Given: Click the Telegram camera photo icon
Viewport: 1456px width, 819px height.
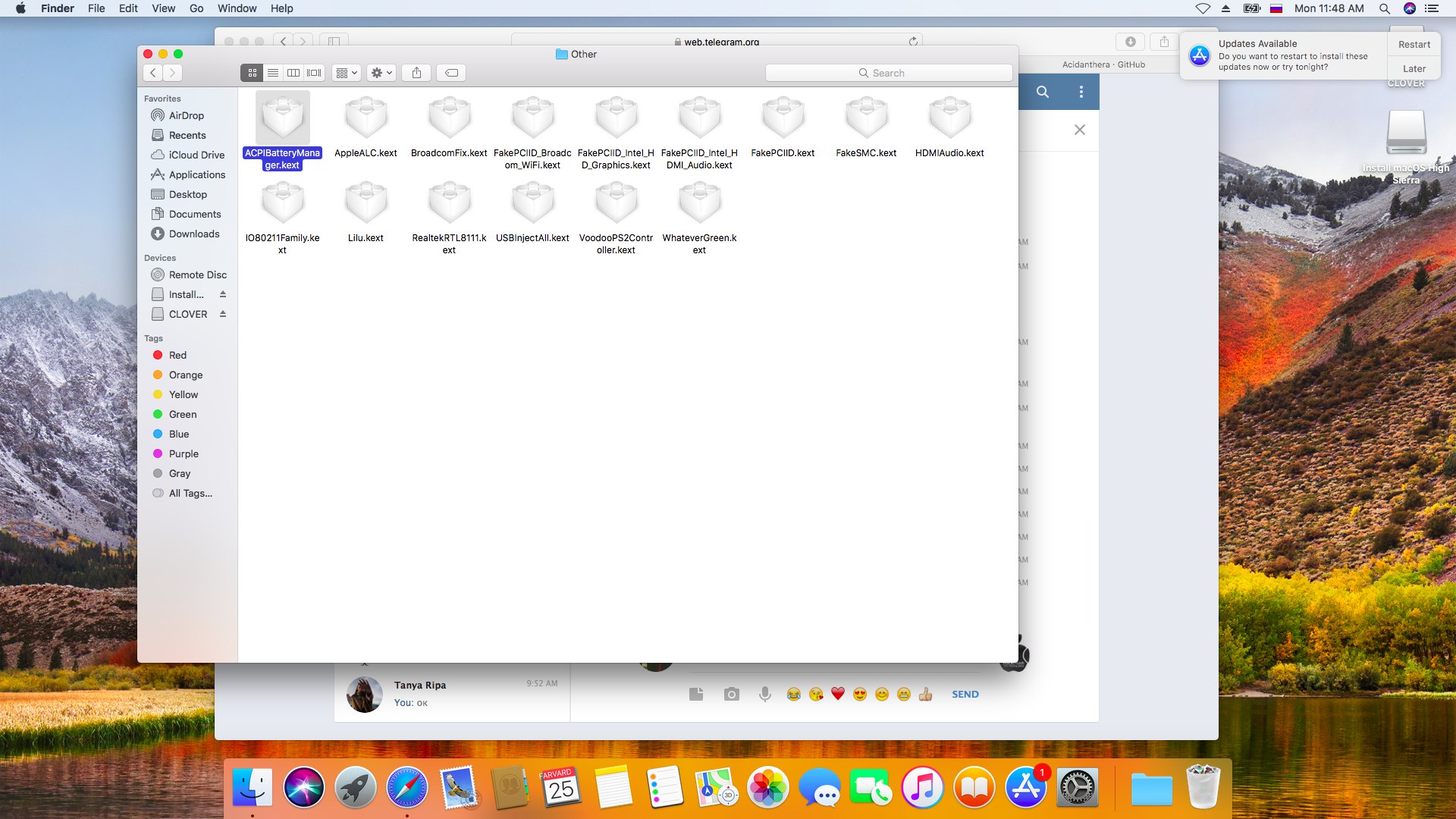Looking at the screenshot, I should click(x=731, y=694).
